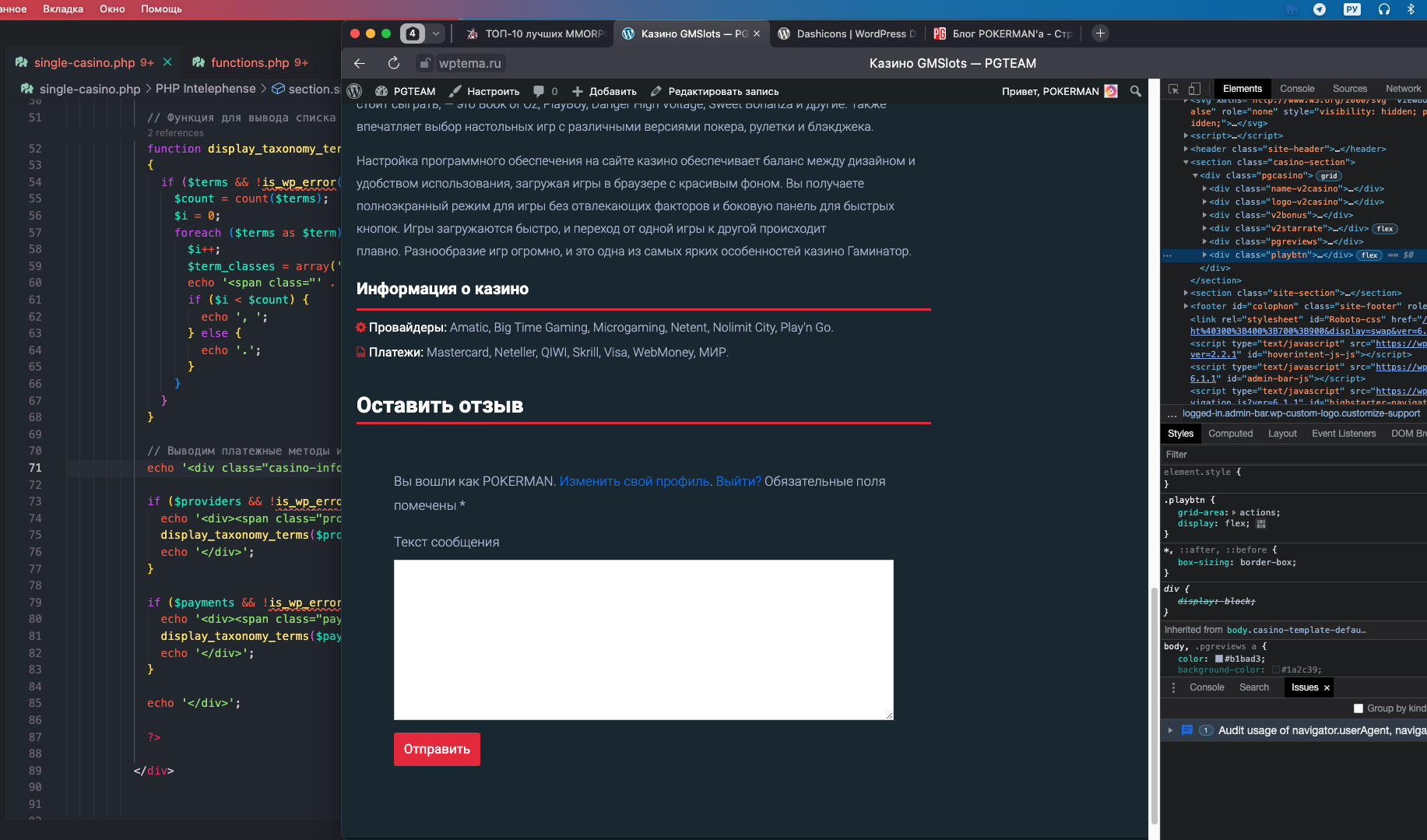
Task: Click the admin bar search magnifier icon
Action: click(x=1135, y=91)
